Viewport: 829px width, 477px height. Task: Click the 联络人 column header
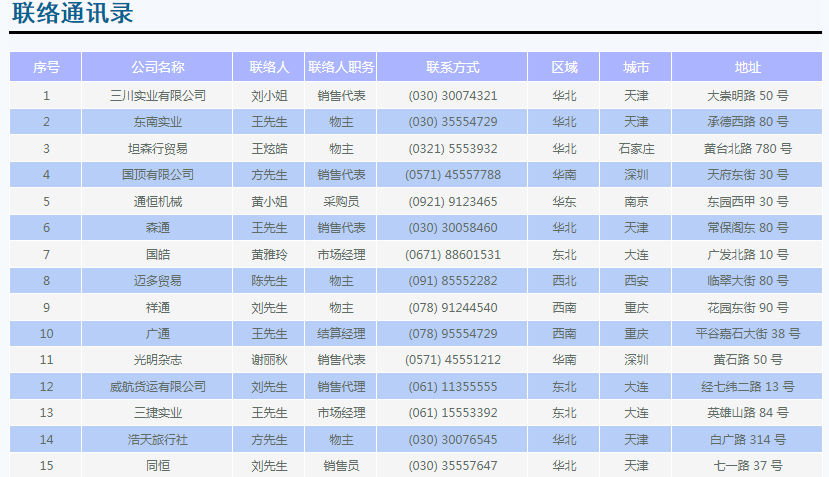pyautogui.click(x=269, y=67)
